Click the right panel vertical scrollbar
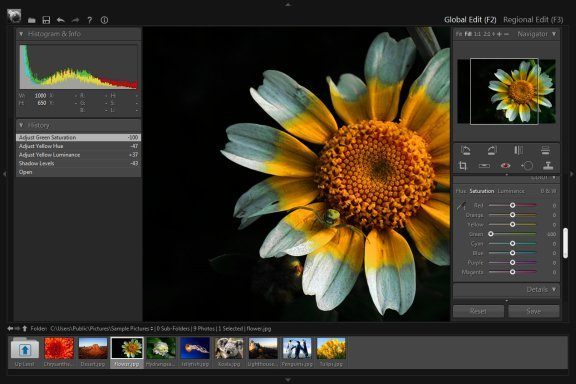 (565, 243)
